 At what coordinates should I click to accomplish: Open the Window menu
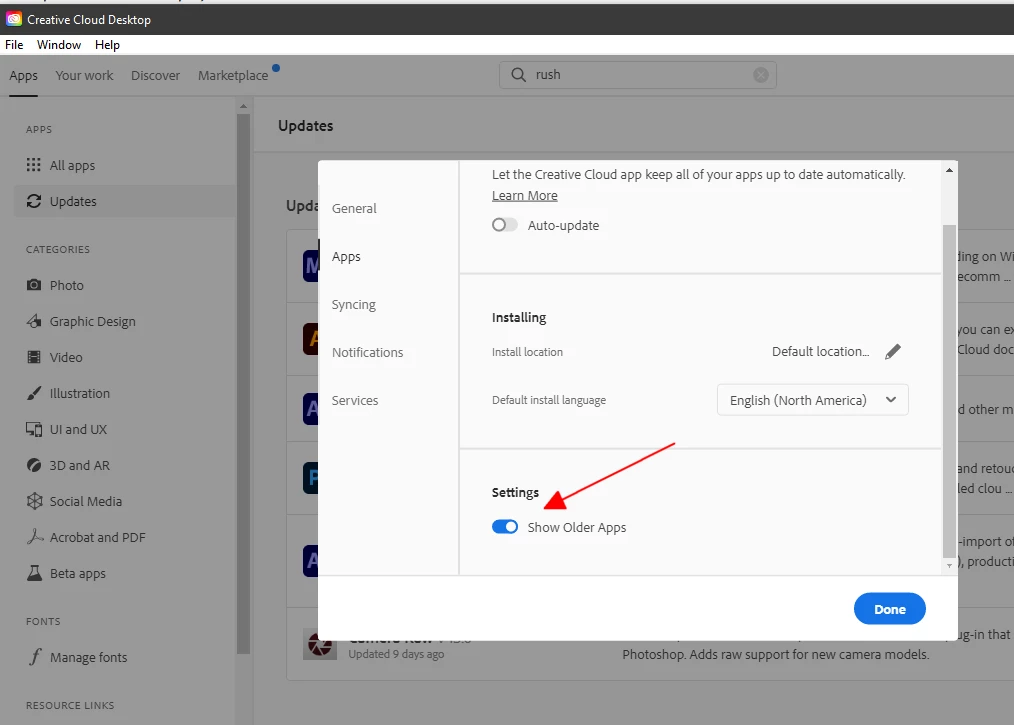click(59, 45)
